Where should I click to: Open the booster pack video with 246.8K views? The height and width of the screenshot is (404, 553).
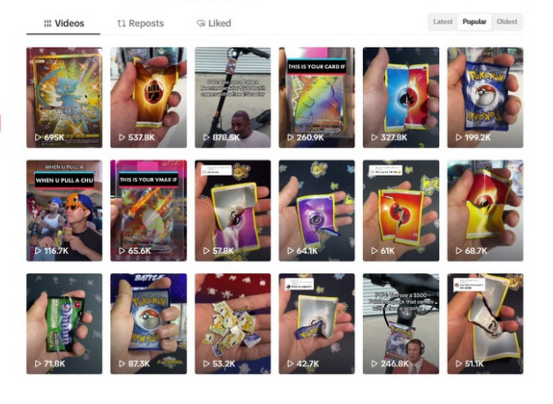401,324
